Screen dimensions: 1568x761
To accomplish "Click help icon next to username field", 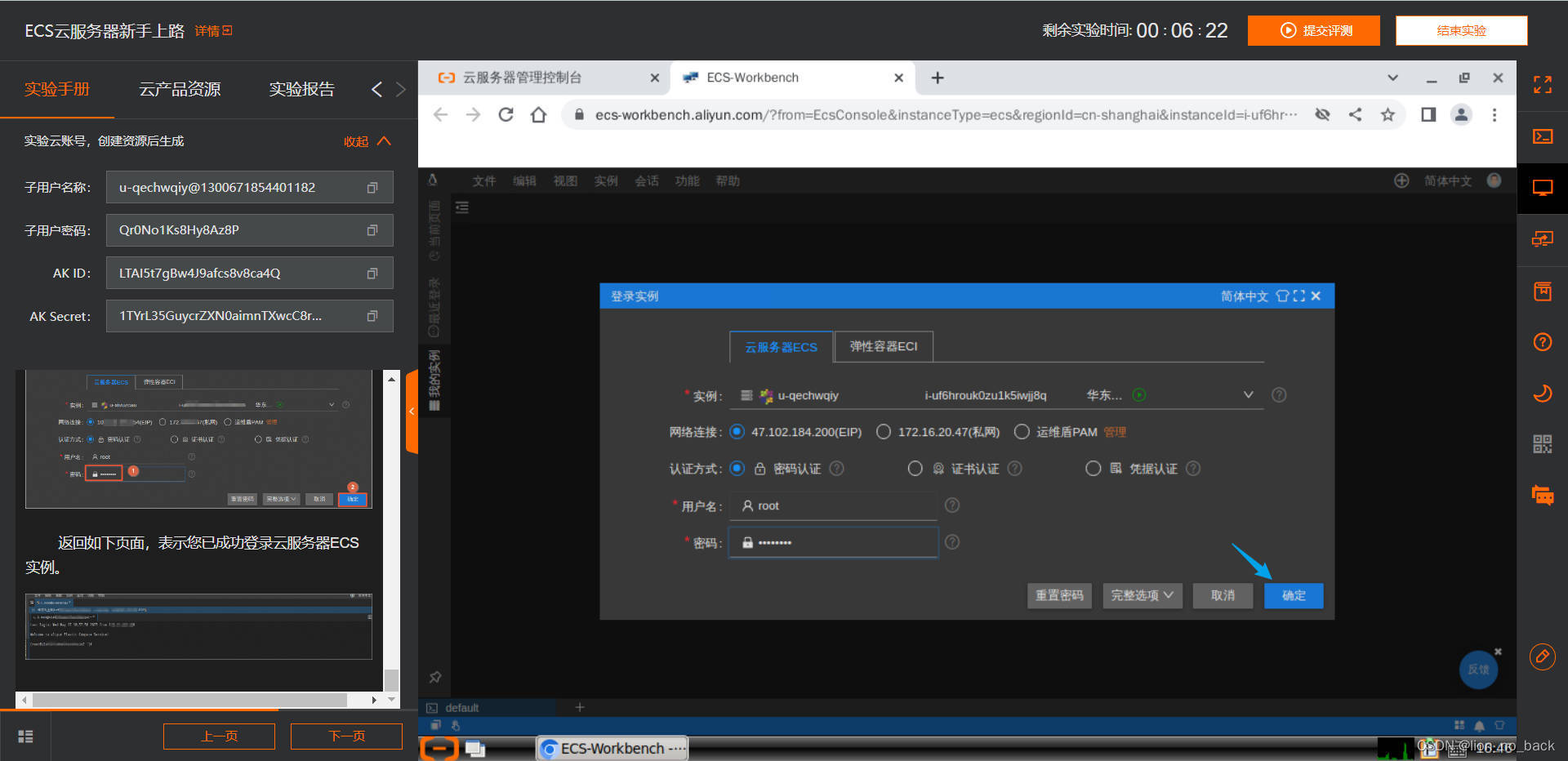I will tap(952, 505).
